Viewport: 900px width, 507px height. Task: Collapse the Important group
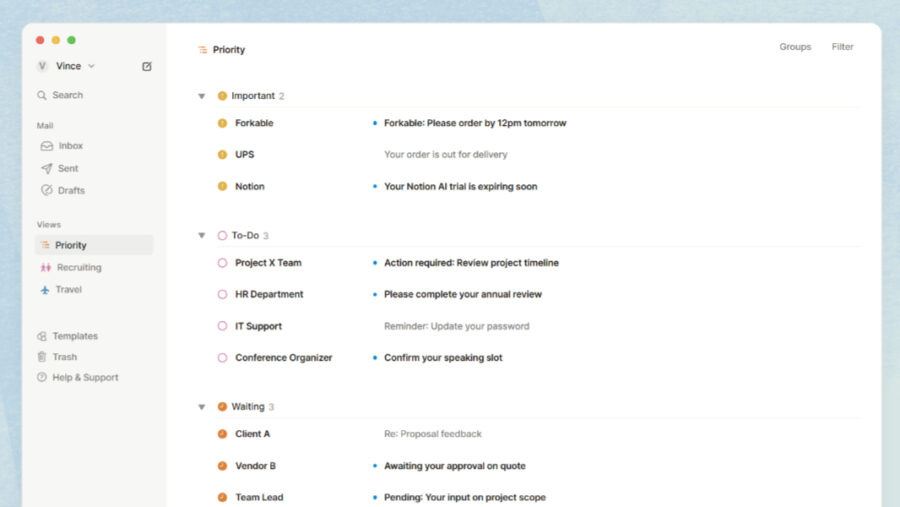coord(201,96)
